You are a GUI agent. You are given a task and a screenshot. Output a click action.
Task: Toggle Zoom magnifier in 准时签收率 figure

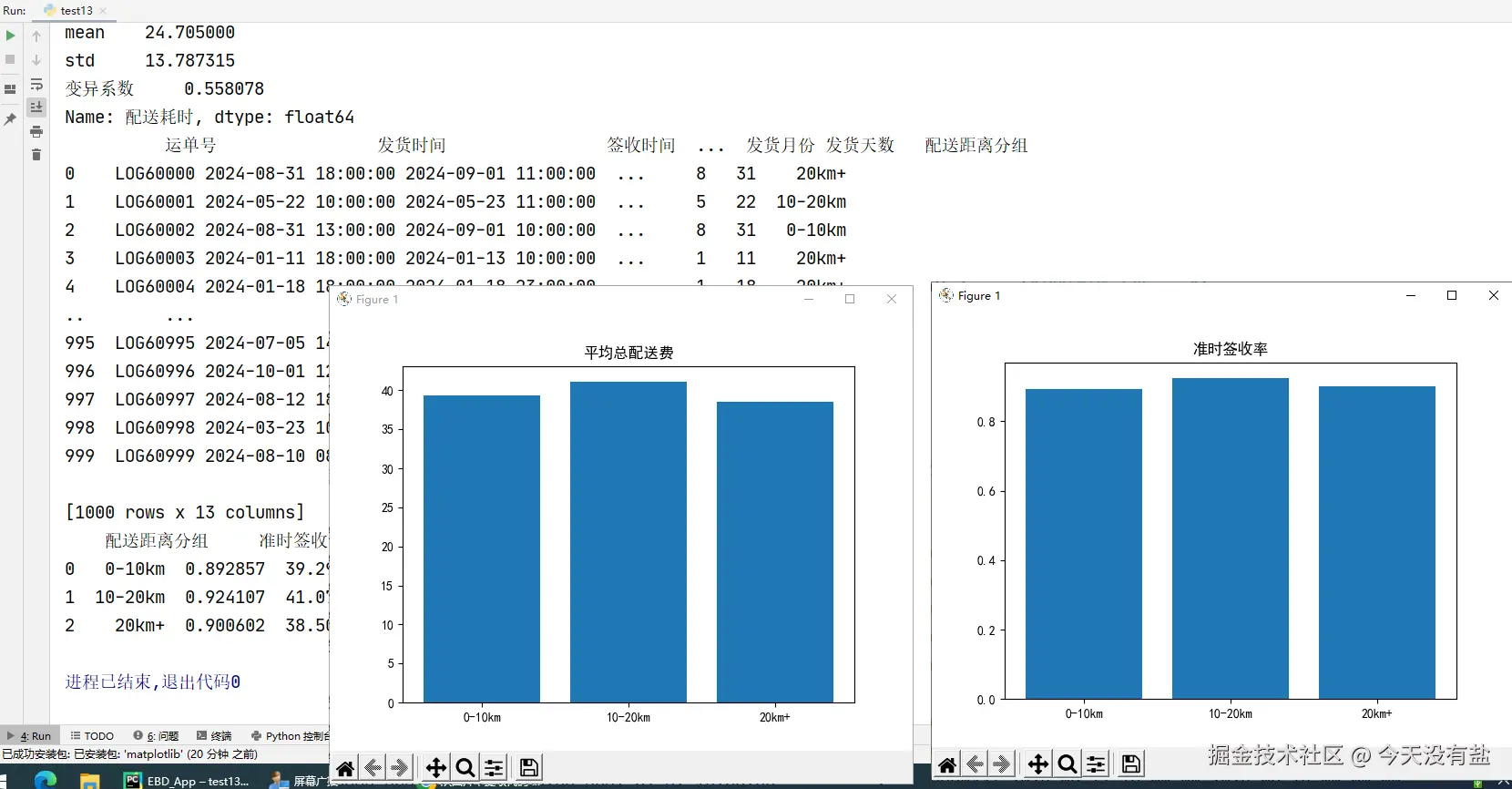[x=1068, y=764]
